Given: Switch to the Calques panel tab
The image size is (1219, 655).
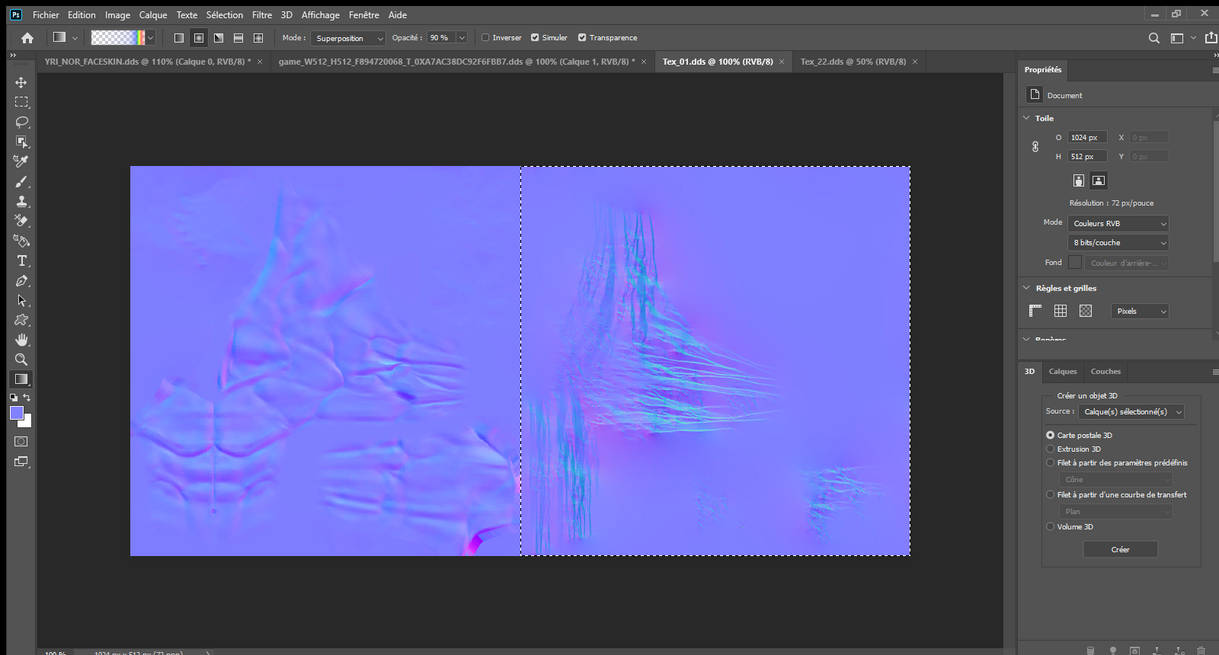Looking at the screenshot, I should (x=1062, y=371).
